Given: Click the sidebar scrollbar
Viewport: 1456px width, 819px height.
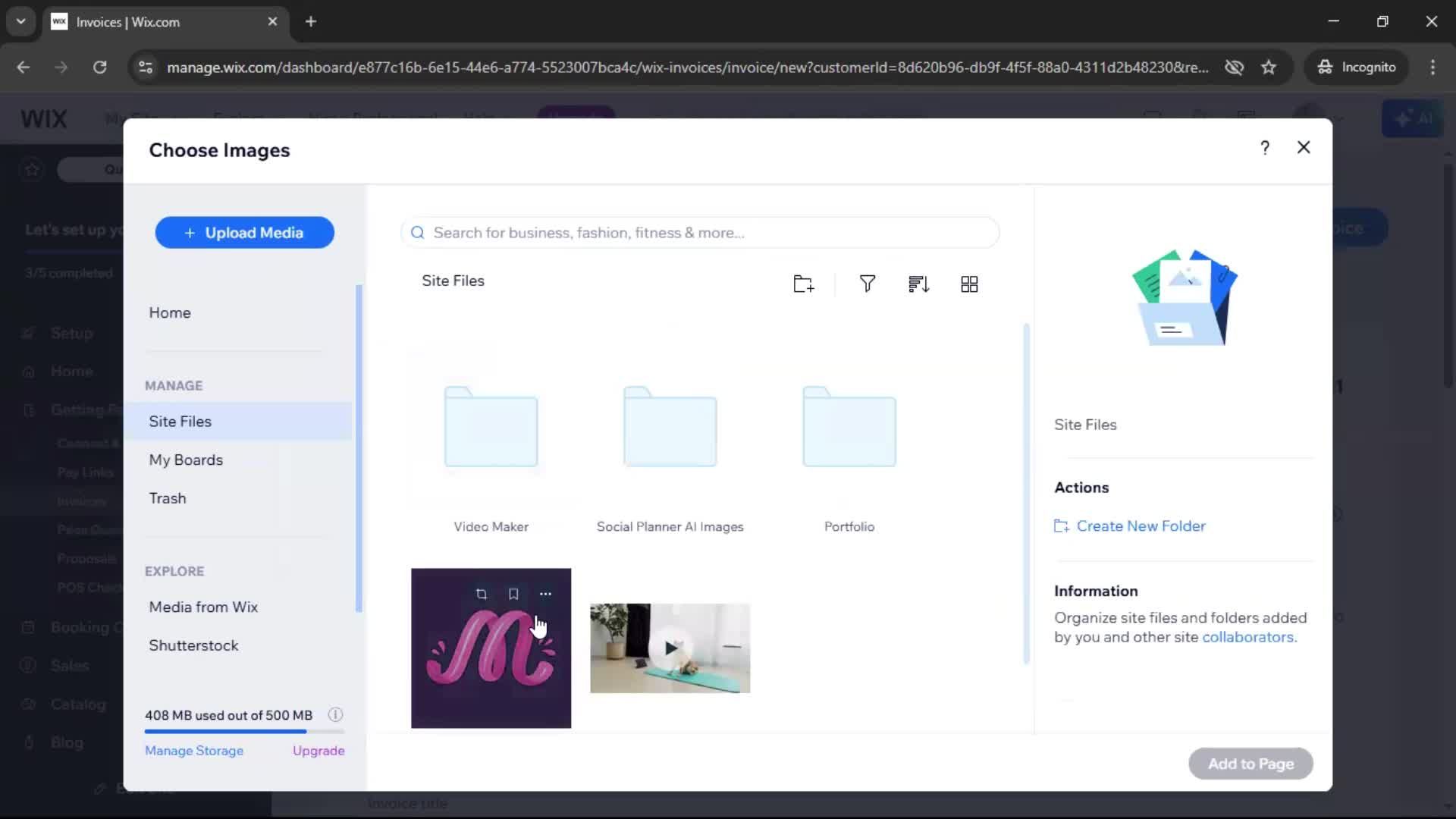Looking at the screenshot, I should click(x=359, y=449).
